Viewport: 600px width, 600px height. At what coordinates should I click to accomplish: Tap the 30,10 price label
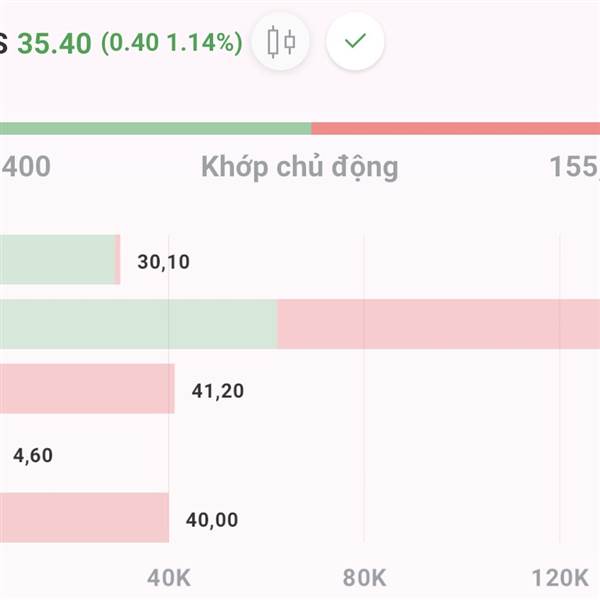pos(163,262)
